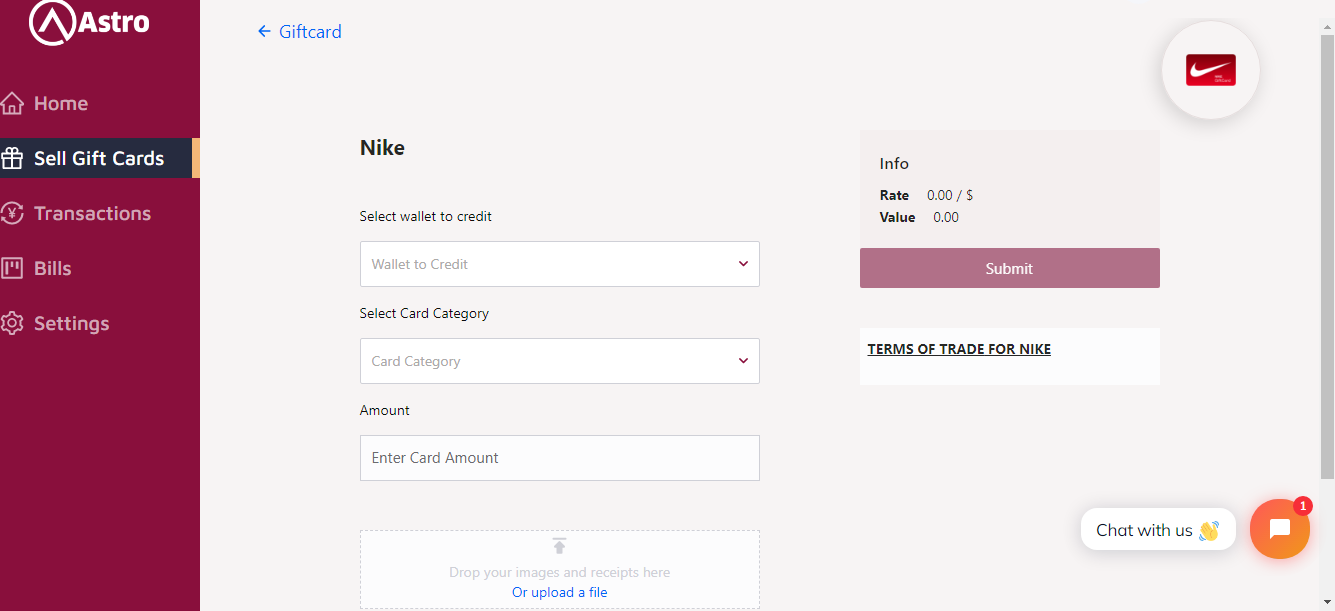The height and width of the screenshot is (611, 1335).
Task: Click the Nike gift card thumbnail
Action: point(1210,70)
